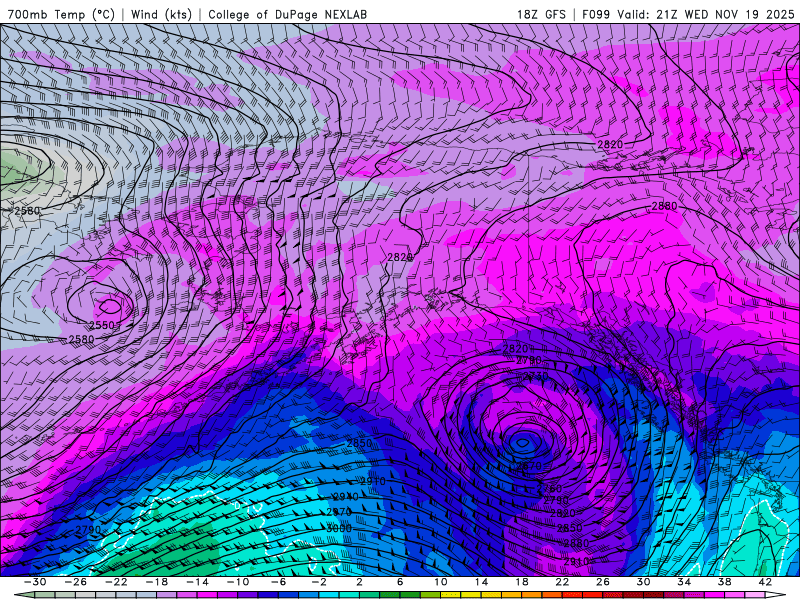Viewport: 800px width, 600px height.
Task: Click the -2 value on the color scale
Action: (319, 582)
